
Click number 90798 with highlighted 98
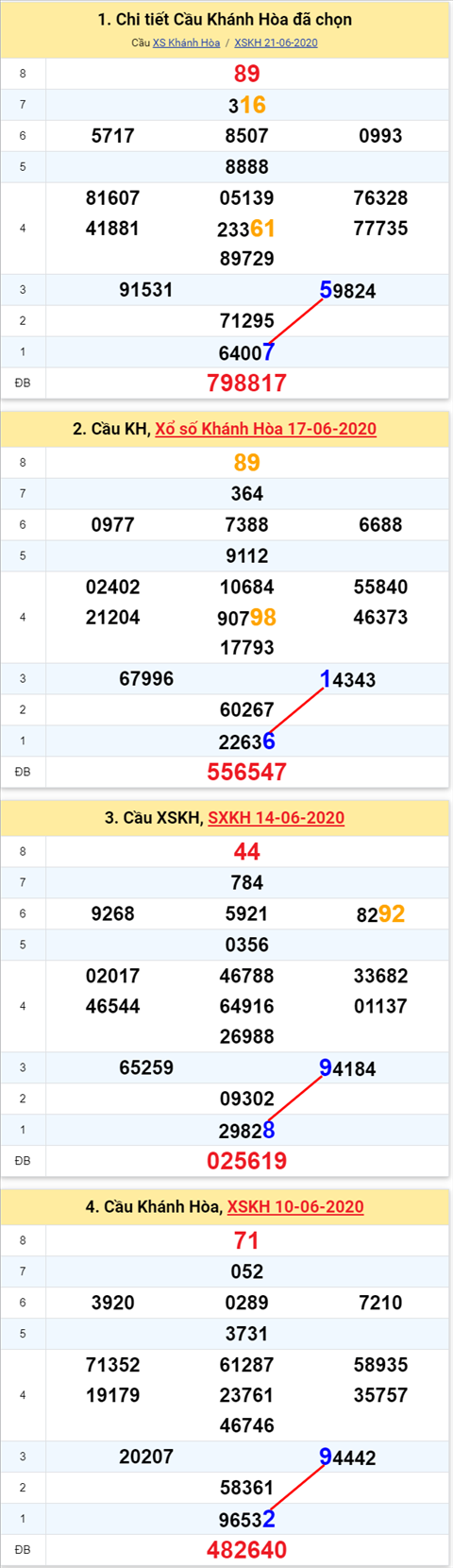click(246, 618)
